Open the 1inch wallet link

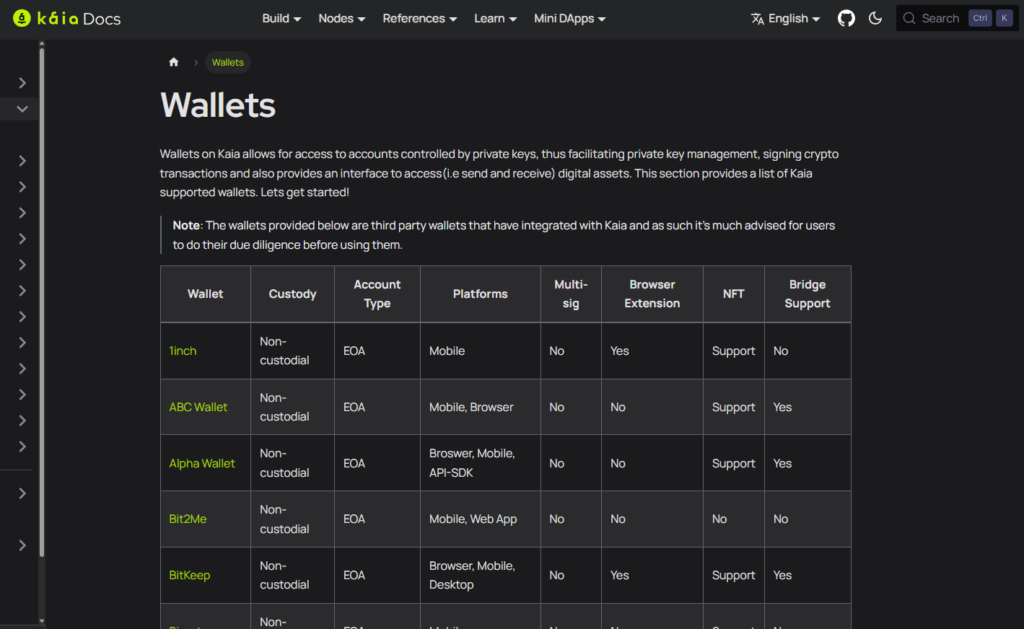(x=183, y=351)
